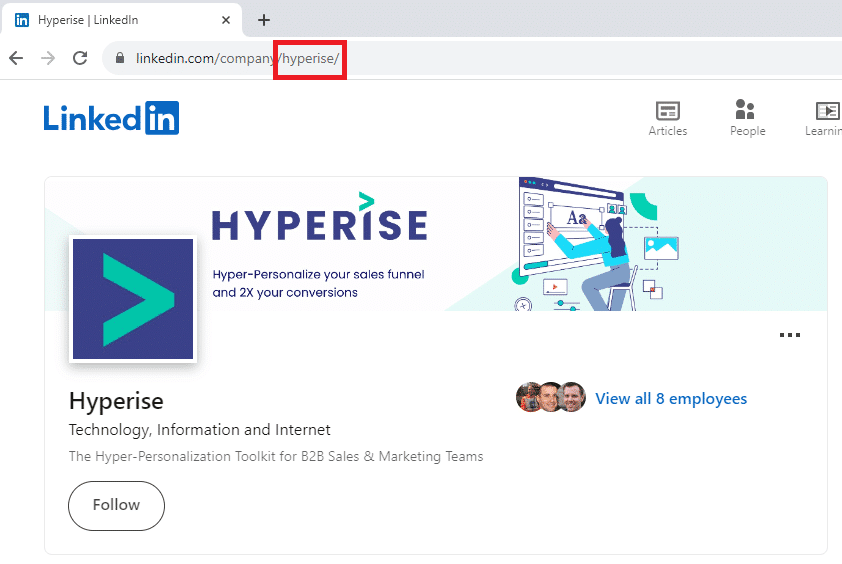
Task: Click the LinkedIn logo
Action: [111, 118]
